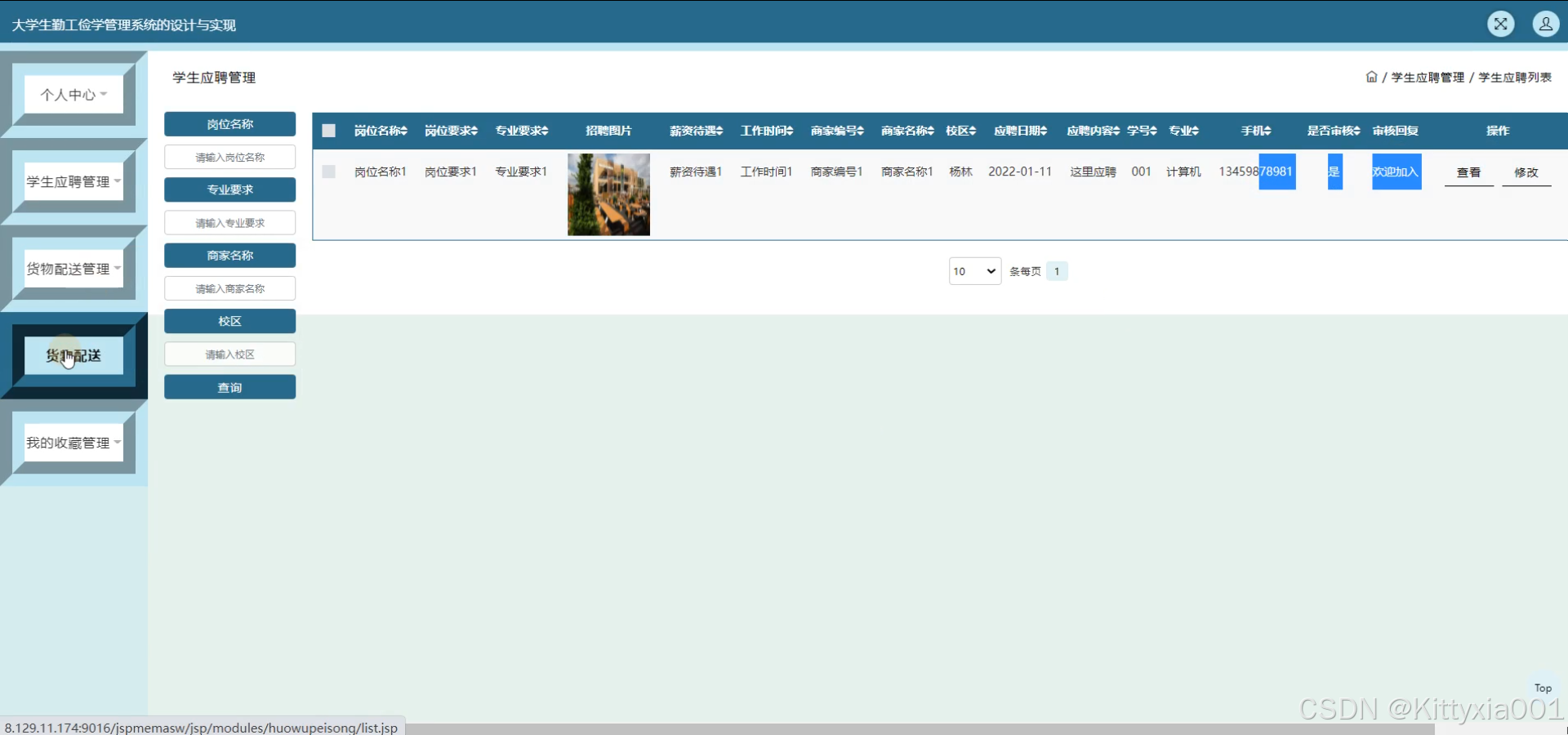
Task: Click the 这里应聘 content cell
Action: (x=1093, y=171)
